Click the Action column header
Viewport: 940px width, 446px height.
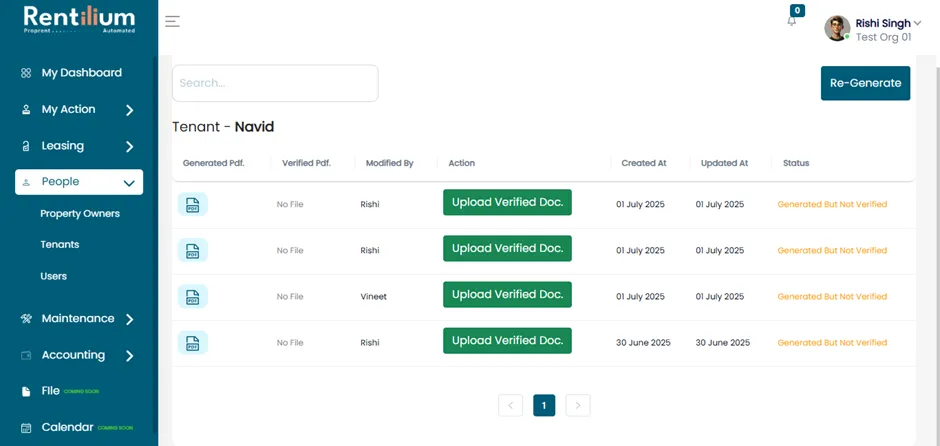tap(462, 163)
